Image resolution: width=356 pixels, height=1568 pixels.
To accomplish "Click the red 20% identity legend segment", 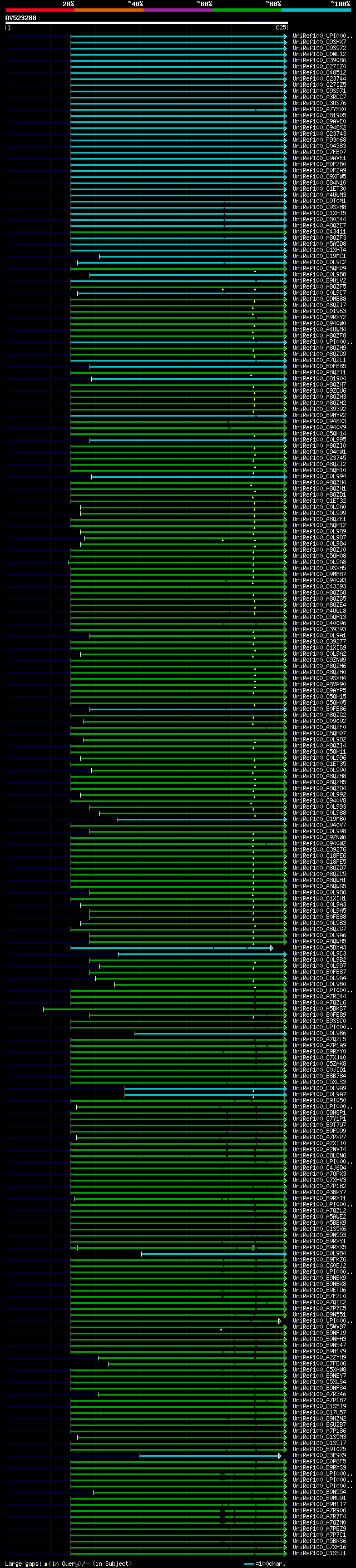I will [x=39, y=10].
